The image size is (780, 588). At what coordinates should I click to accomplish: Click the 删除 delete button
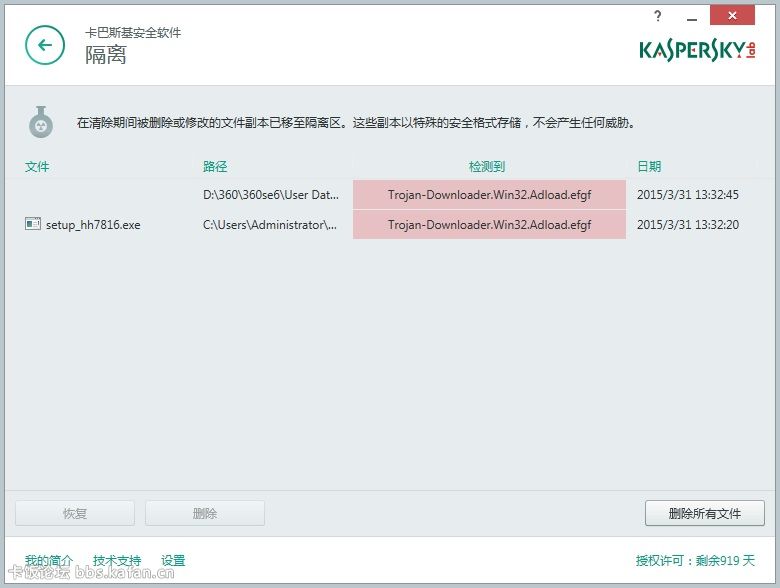pyautogui.click(x=205, y=513)
